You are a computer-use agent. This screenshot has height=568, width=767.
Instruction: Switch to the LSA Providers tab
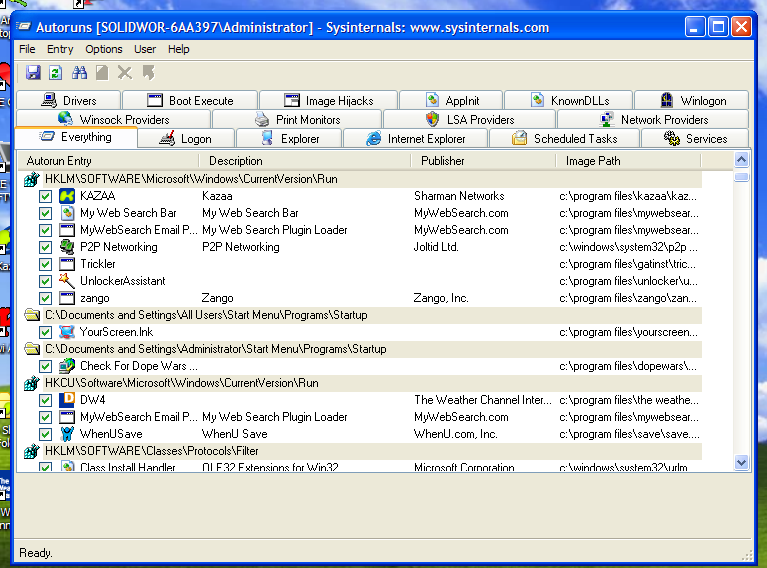tap(470, 119)
